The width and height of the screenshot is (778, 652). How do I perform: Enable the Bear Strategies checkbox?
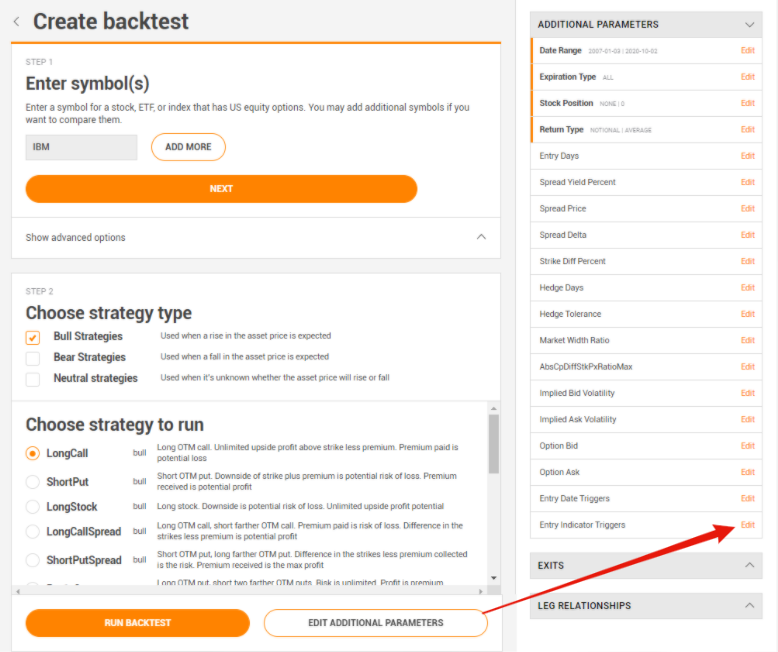coord(33,358)
